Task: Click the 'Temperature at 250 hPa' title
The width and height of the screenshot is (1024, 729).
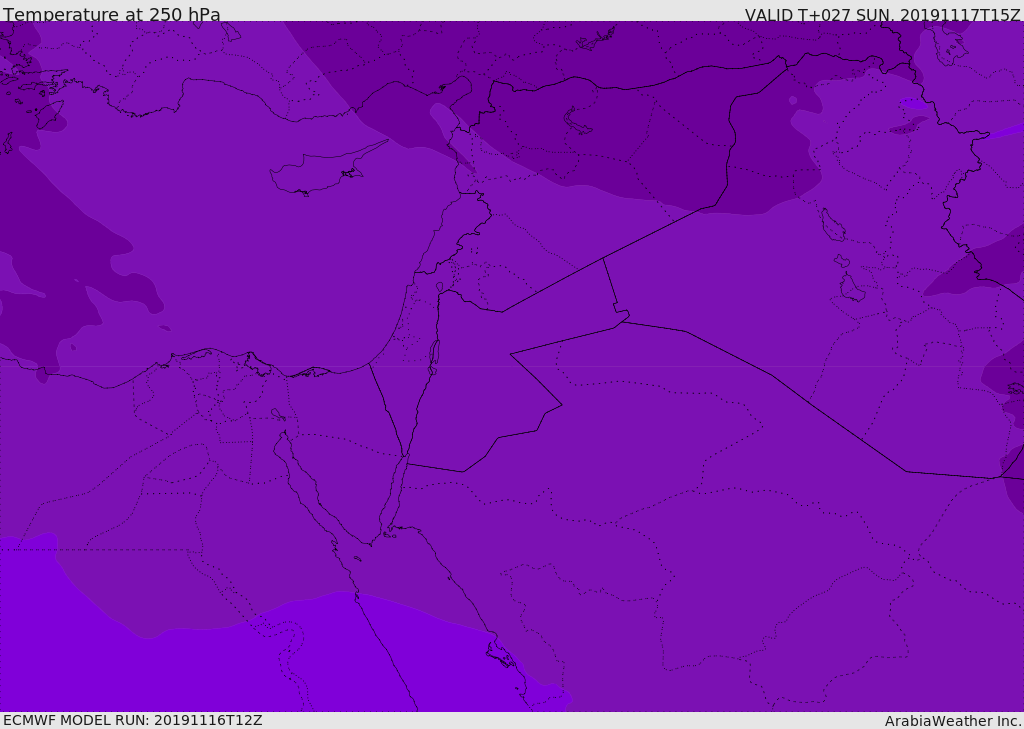Action: click(112, 14)
